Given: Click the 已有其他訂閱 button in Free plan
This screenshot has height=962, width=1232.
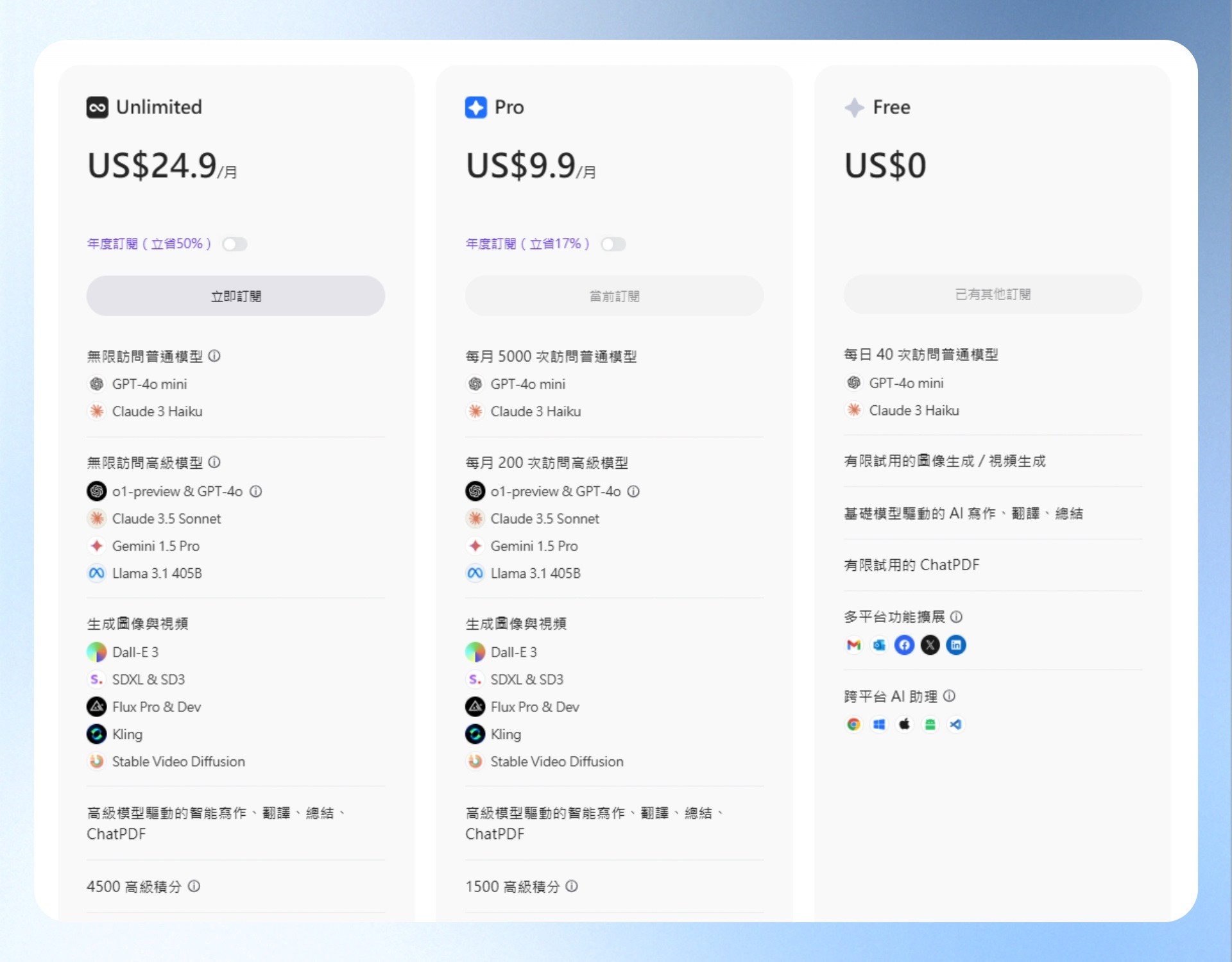Looking at the screenshot, I should (993, 294).
